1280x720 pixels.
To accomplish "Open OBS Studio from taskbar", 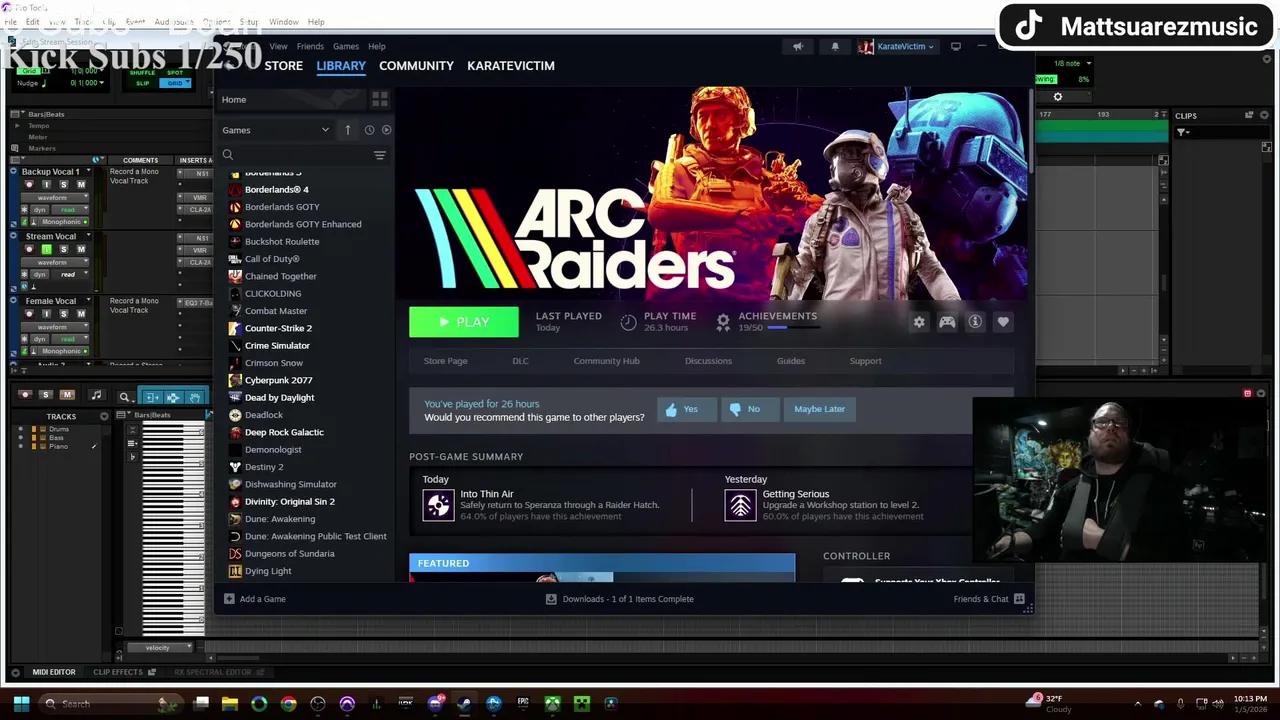I will pyautogui.click(x=318, y=703).
